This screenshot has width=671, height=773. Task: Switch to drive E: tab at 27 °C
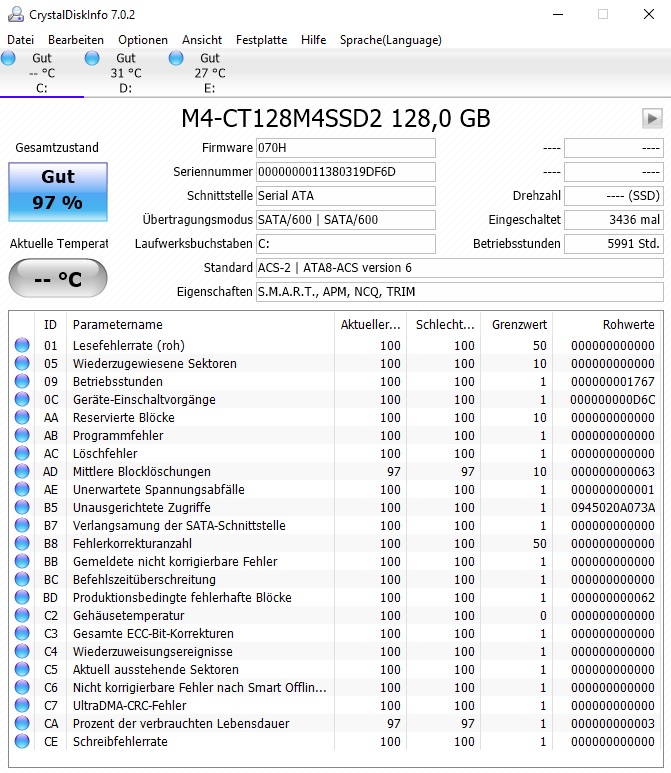point(210,73)
